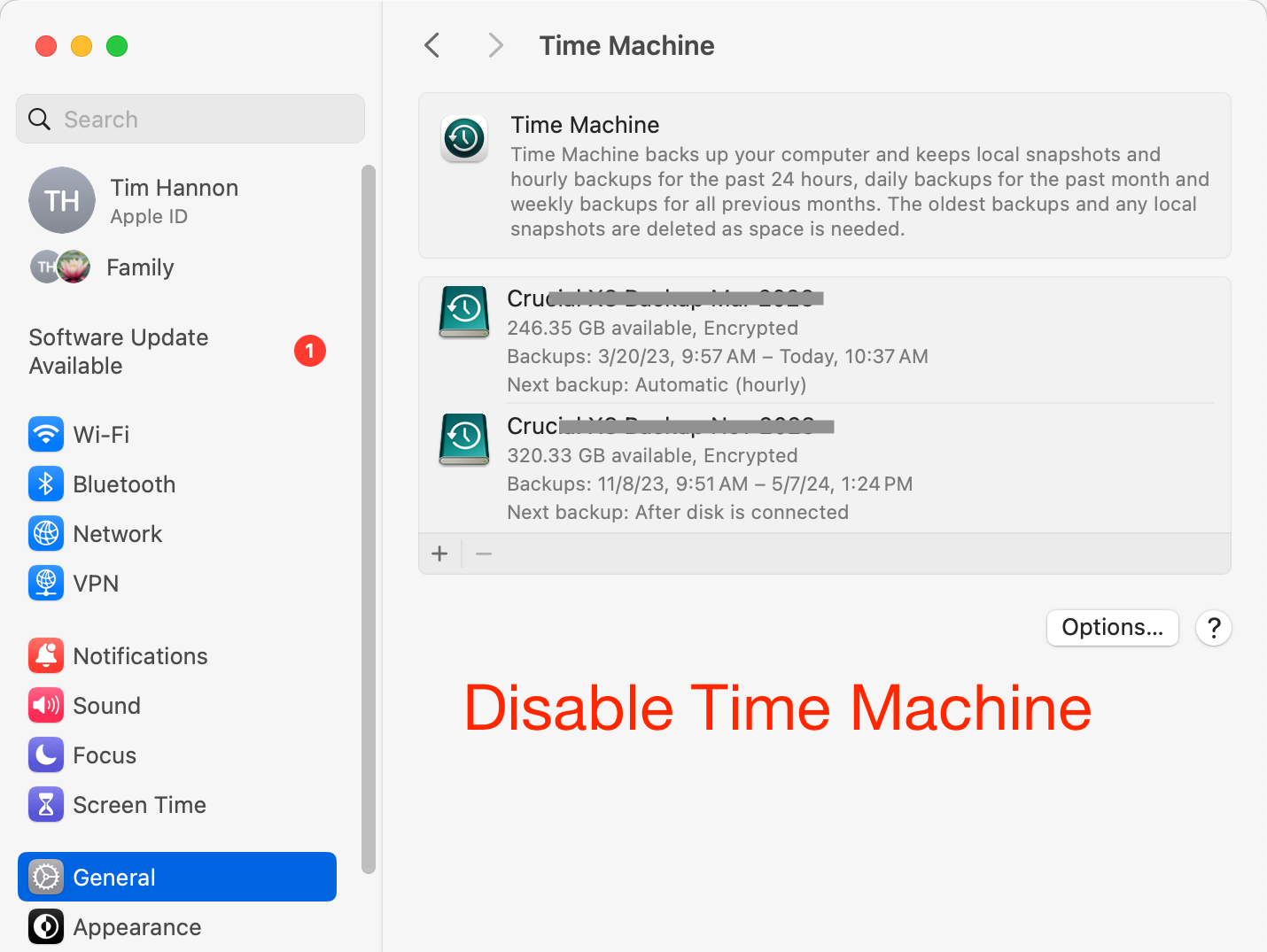Select General in the sidebar
Image resolution: width=1267 pixels, height=952 pixels.
[x=113, y=877]
